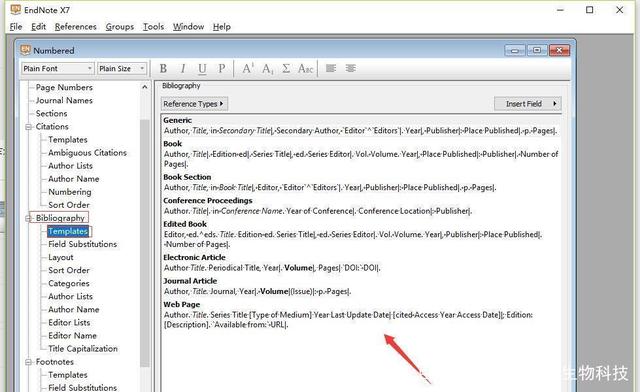Click the Electronic Article template heading
This screenshot has height=392, width=640.
click(194, 257)
